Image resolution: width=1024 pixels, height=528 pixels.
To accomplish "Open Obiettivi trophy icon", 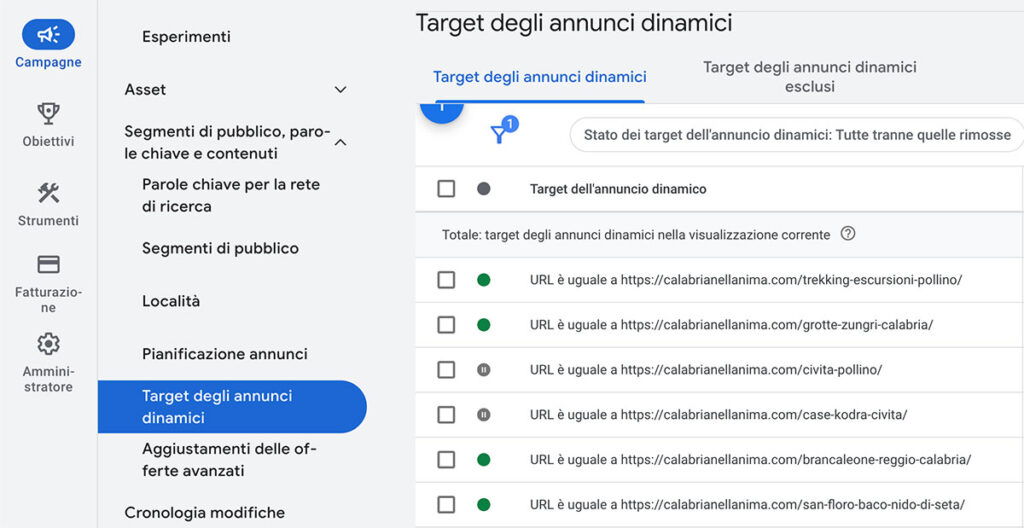I will click(48, 113).
